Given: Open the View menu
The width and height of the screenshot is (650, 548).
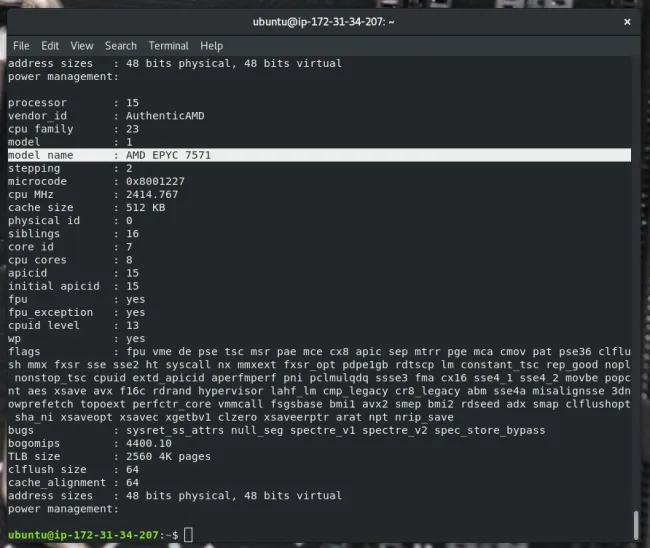Looking at the screenshot, I should 82,46.
